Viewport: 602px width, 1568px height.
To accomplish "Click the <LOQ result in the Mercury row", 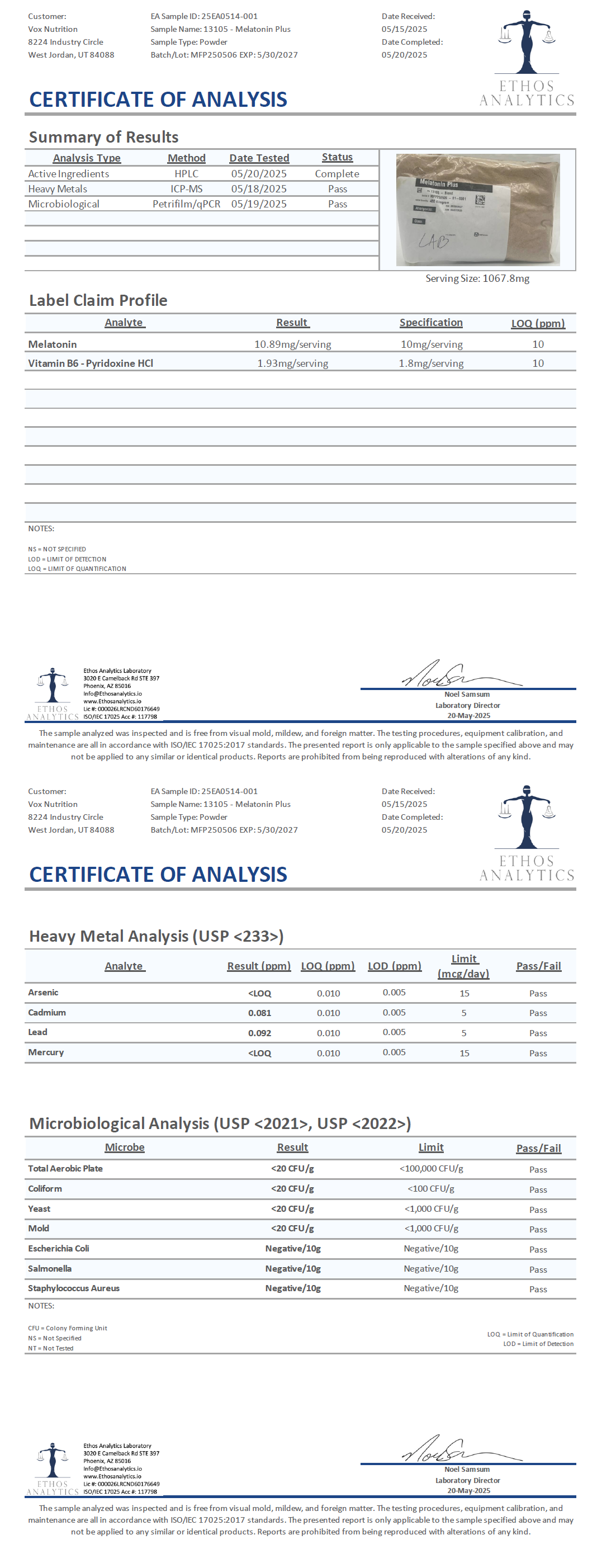I will [x=260, y=1053].
